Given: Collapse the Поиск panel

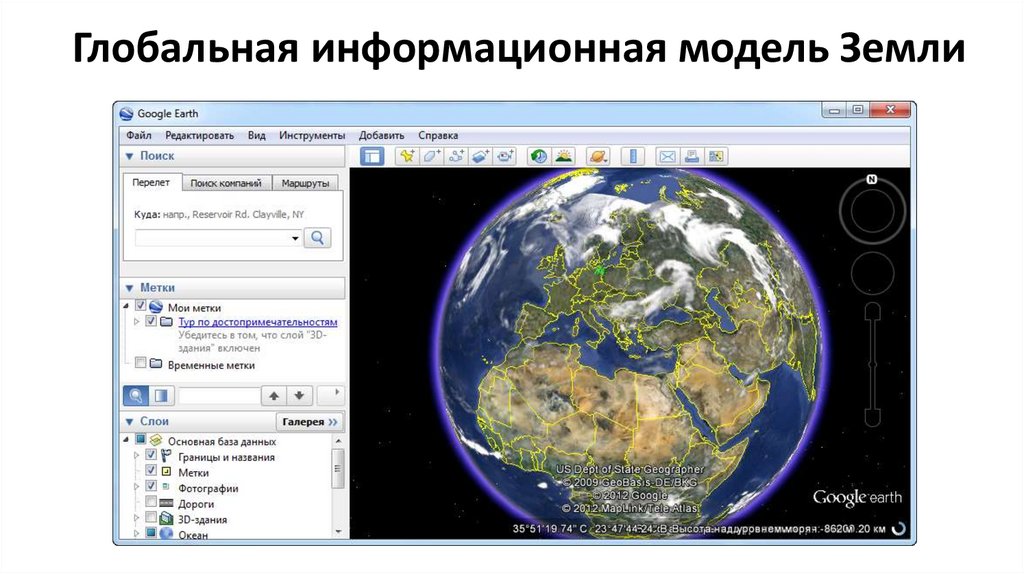Looking at the screenshot, I should [129, 156].
